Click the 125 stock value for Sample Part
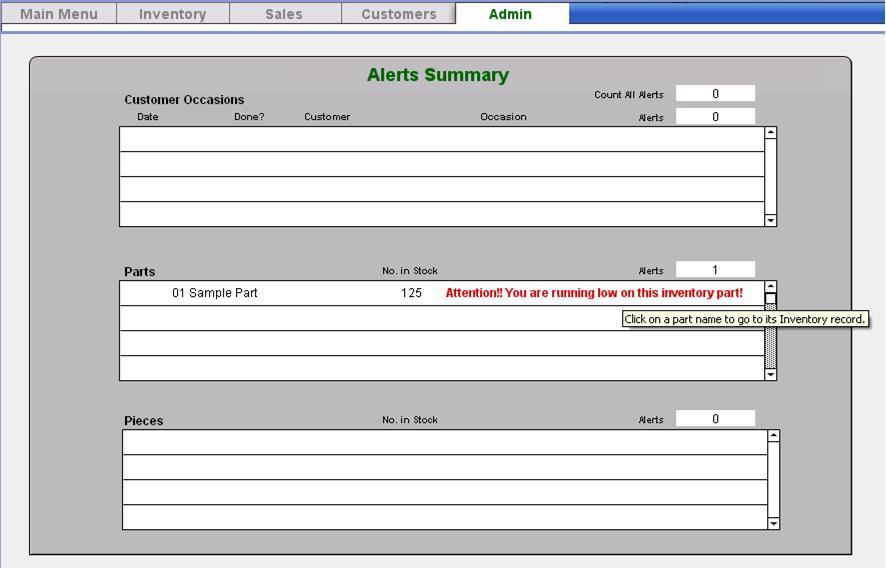This screenshot has height=568, width=886. tap(411, 293)
